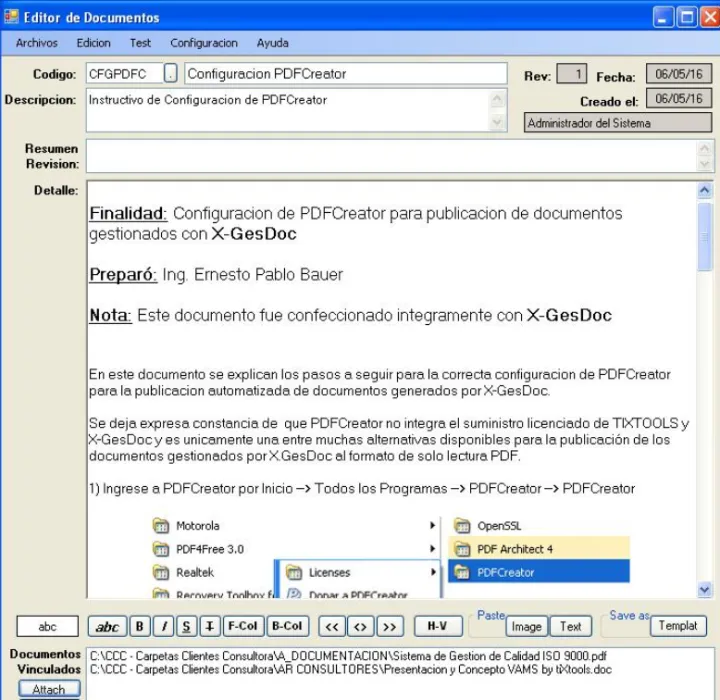The image size is (720, 700).
Task: Click the abc font style button
Action: coord(107,627)
